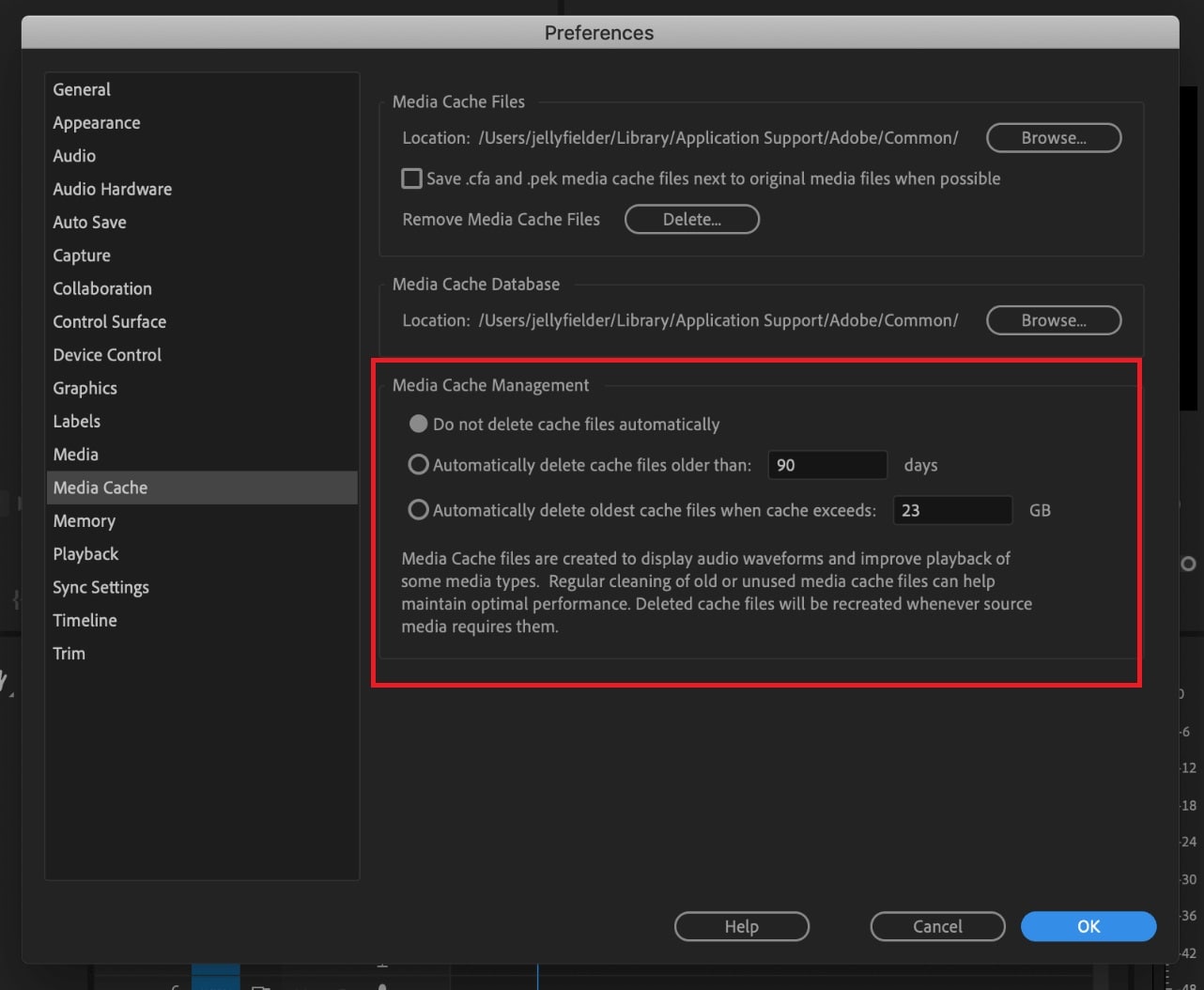The width and height of the screenshot is (1204, 990).
Task: Open the Labels category
Action: click(201, 421)
